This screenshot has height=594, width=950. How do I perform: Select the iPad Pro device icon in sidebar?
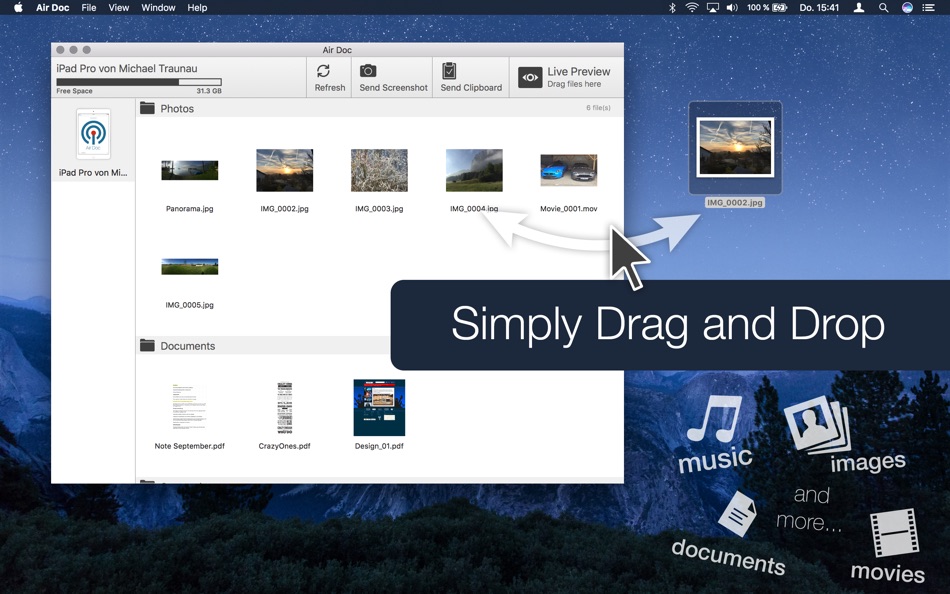pyautogui.click(x=93, y=133)
